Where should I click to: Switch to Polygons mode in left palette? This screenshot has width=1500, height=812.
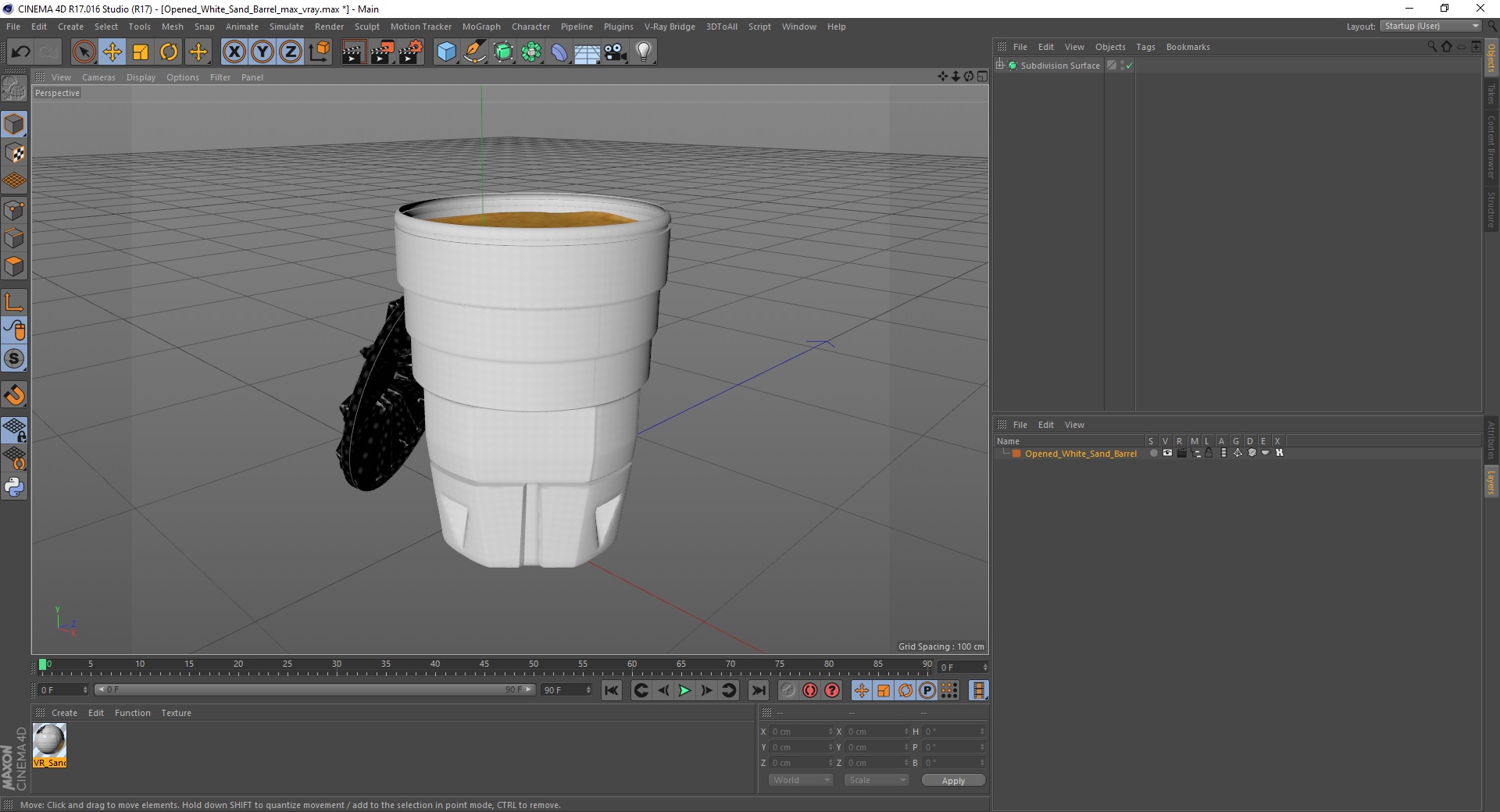14,266
